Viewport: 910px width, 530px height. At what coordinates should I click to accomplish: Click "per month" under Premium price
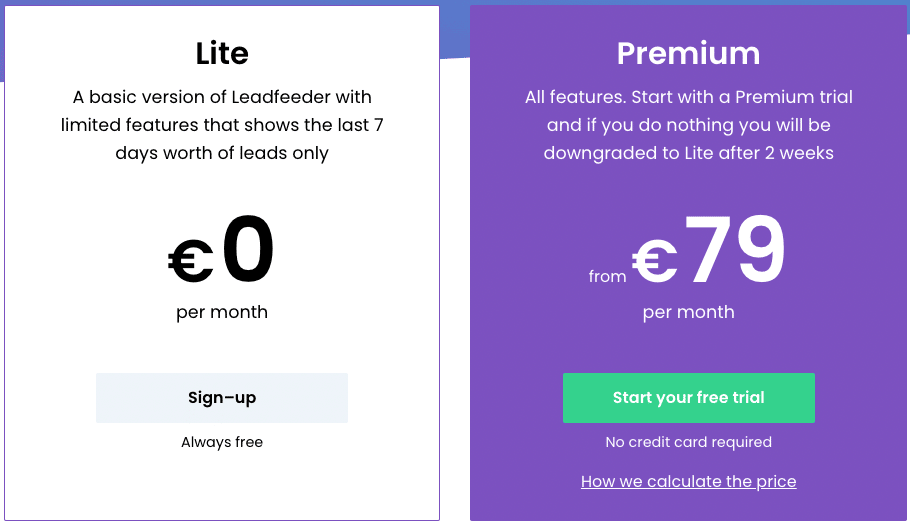coord(688,312)
